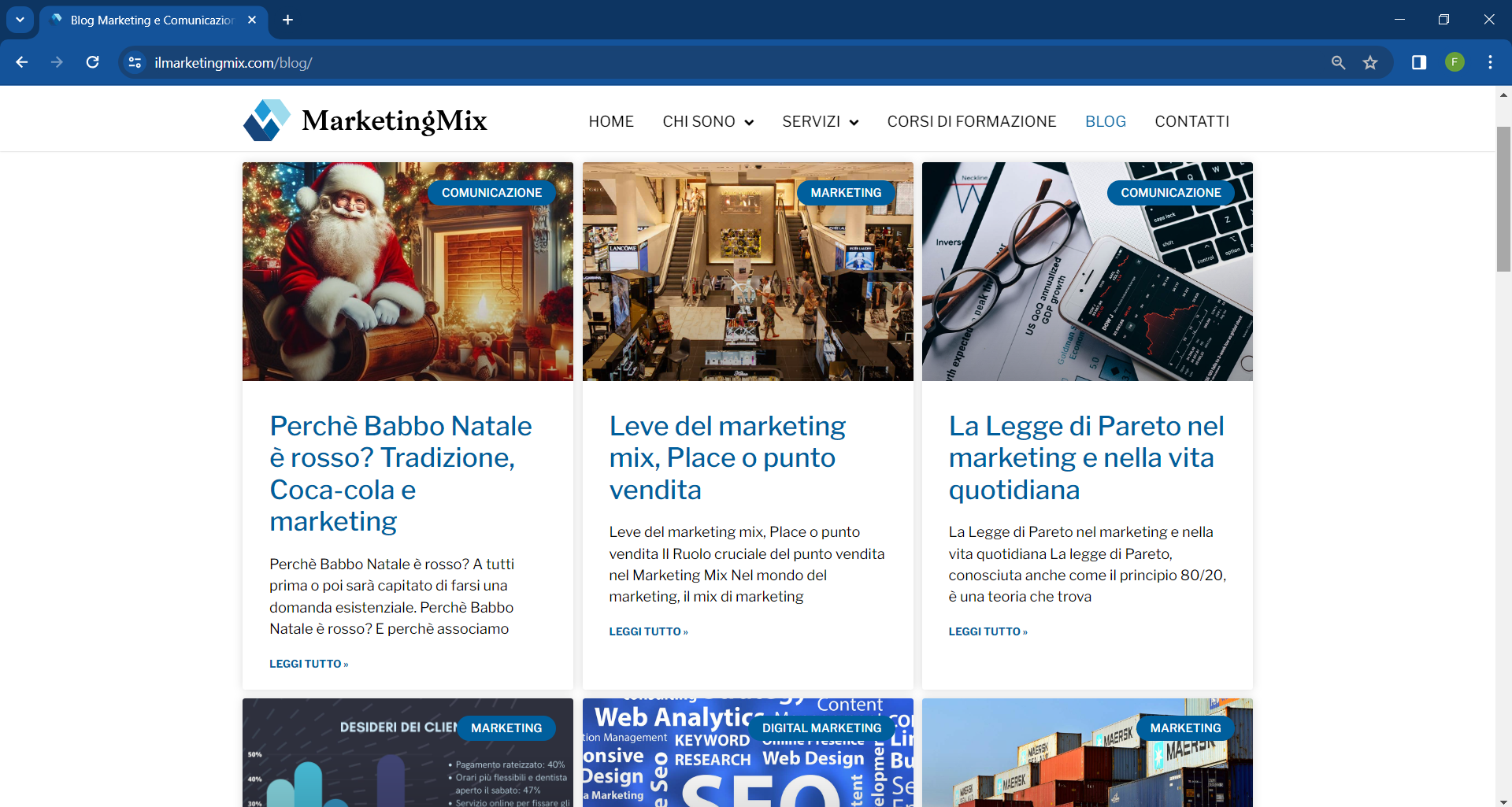Click the scrollbar up arrow

coord(1503,94)
